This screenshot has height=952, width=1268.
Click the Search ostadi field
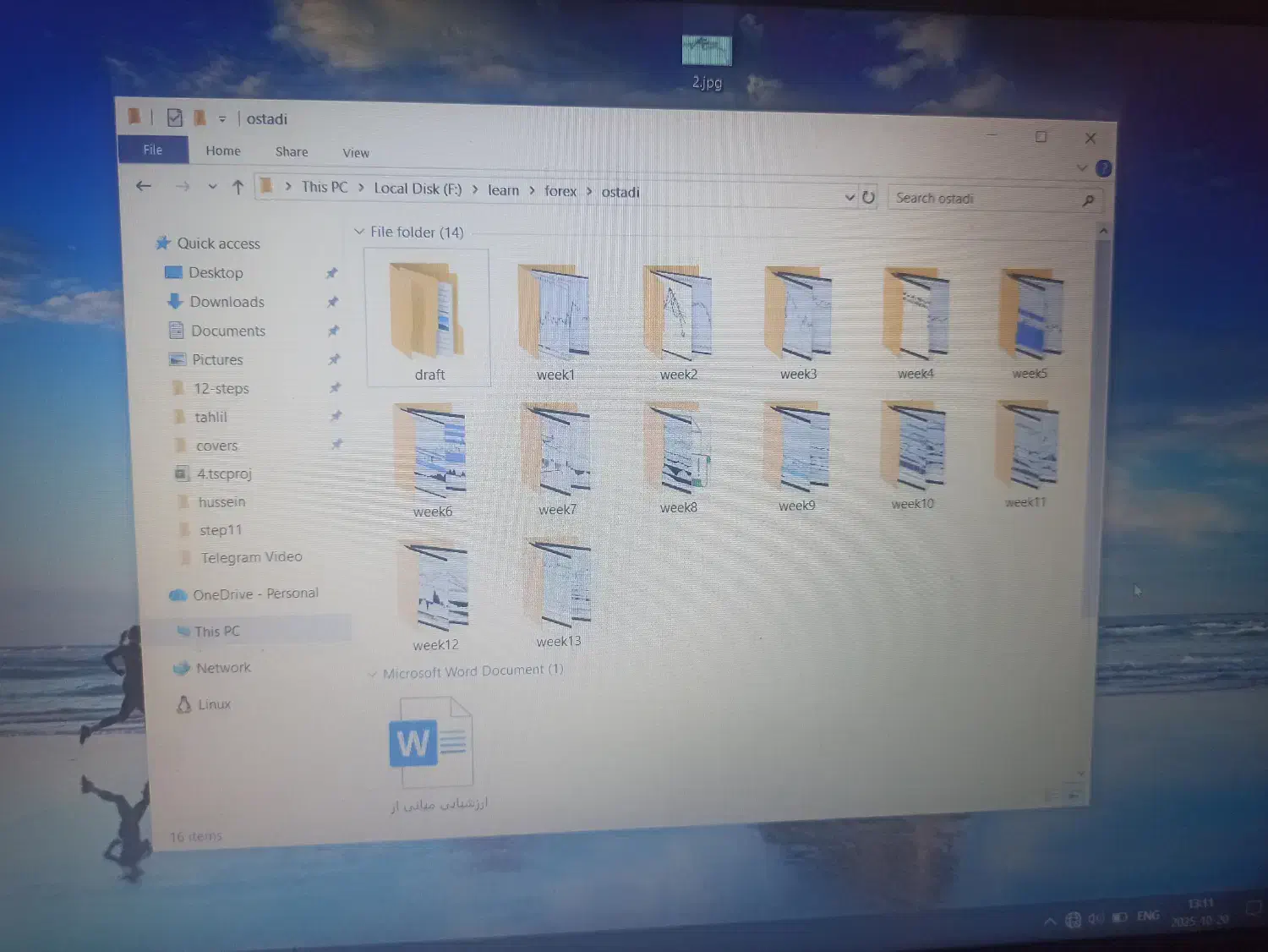(981, 199)
